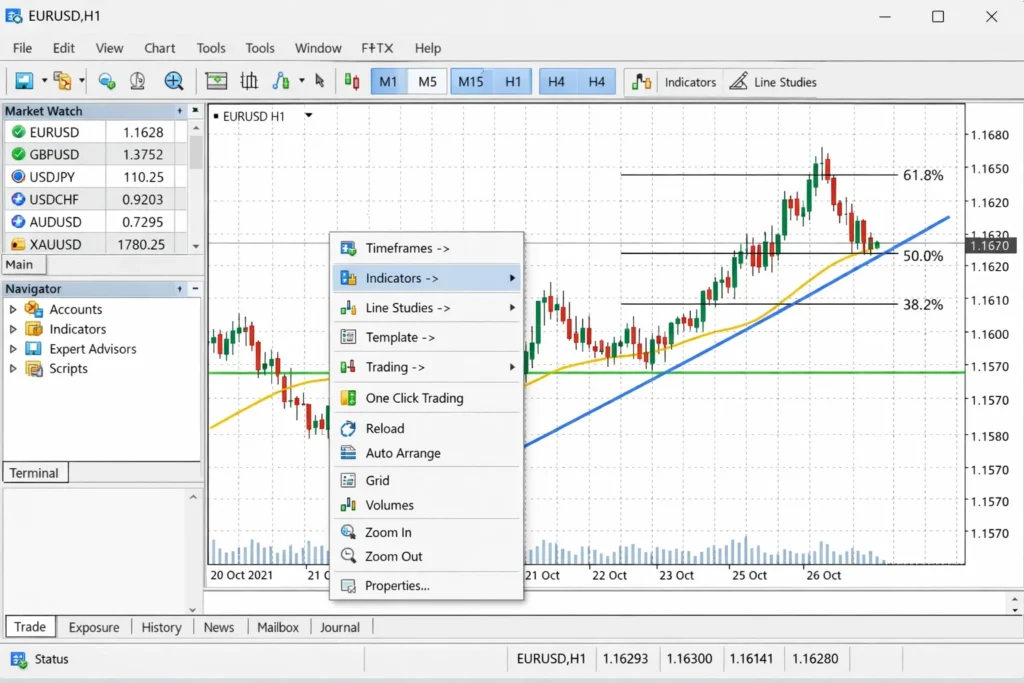The height and width of the screenshot is (683, 1024).
Task: Switch to the History tab
Action: (x=161, y=627)
